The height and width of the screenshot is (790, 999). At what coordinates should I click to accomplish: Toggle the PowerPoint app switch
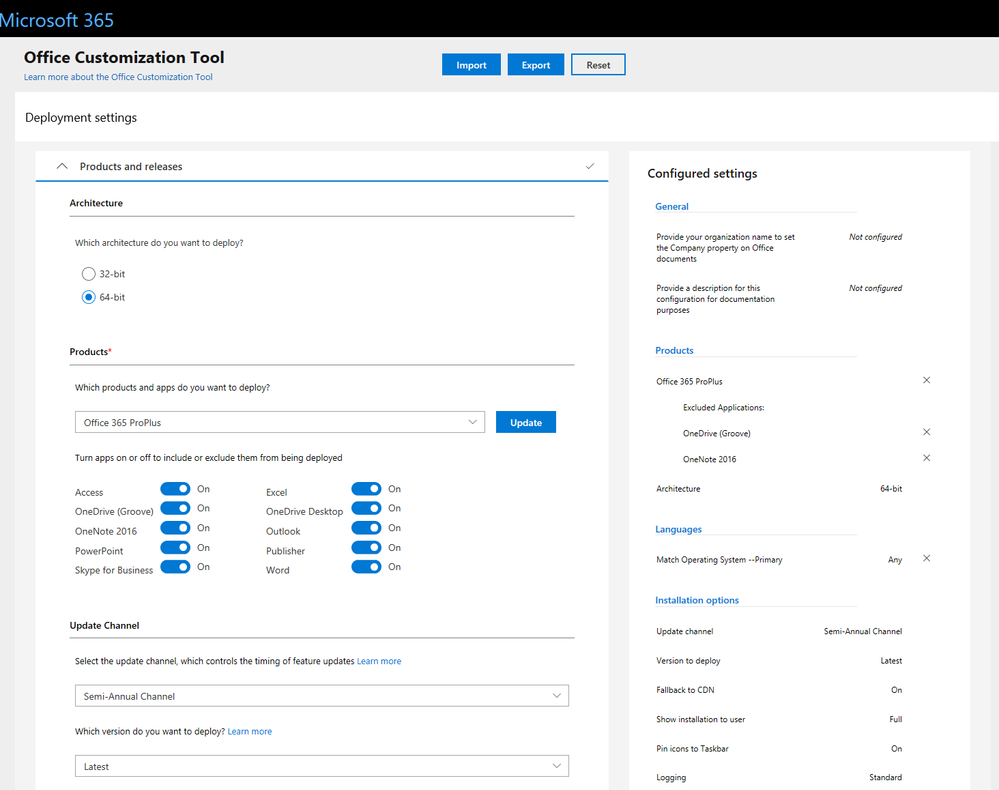point(175,547)
